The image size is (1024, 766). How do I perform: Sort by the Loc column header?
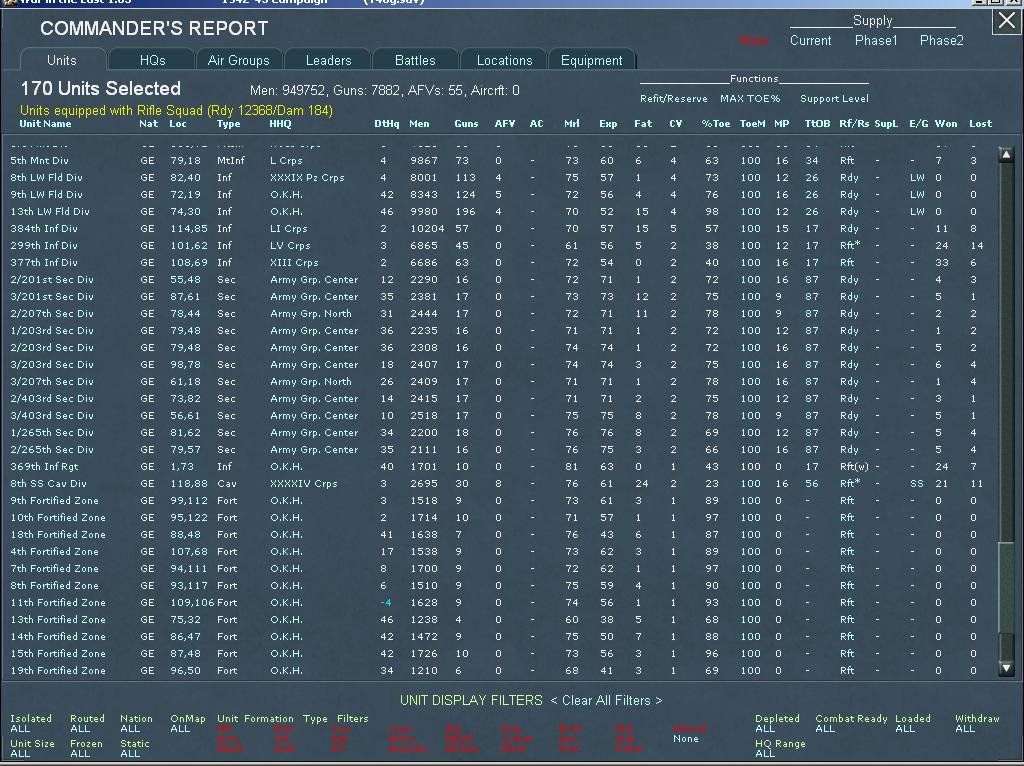click(178, 123)
